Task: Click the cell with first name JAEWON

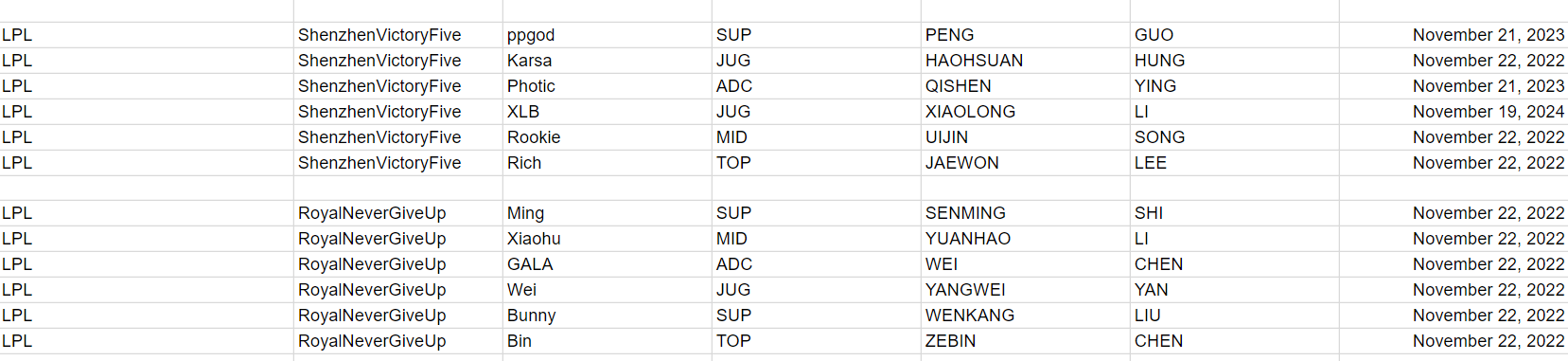Action: pyautogui.click(x=1025, y=163)
